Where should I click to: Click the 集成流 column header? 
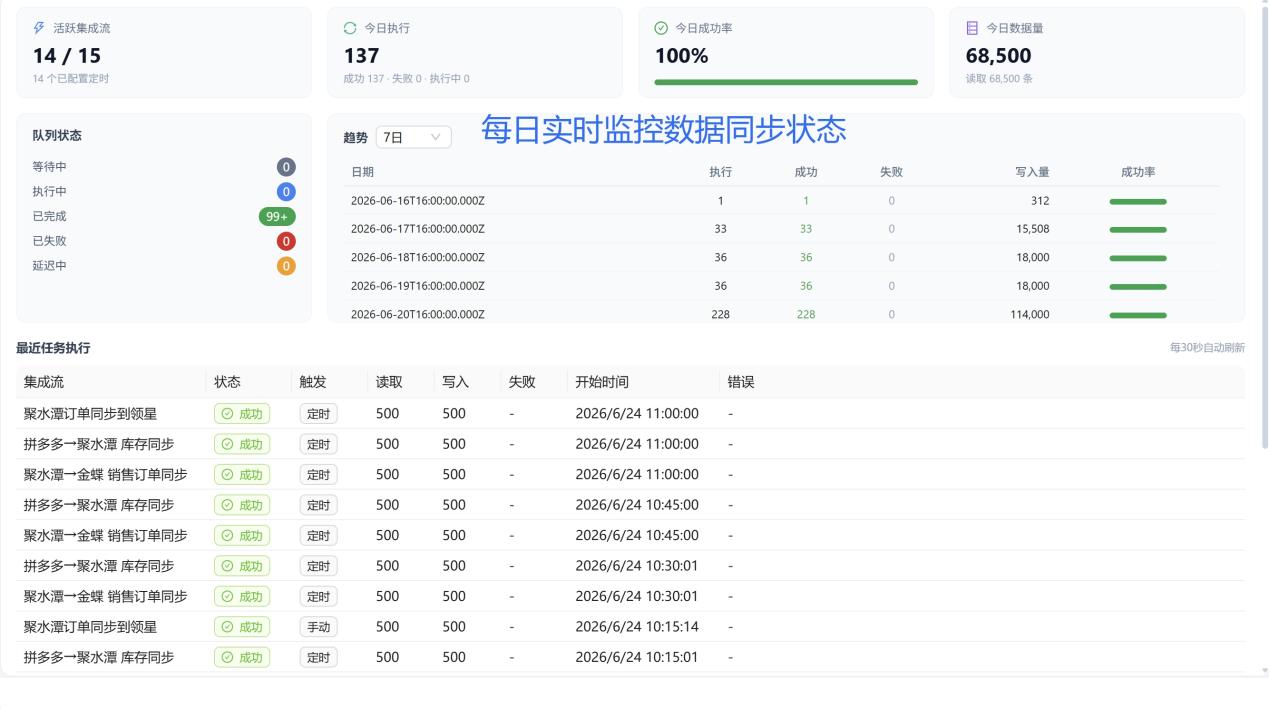tap(44, 382)
